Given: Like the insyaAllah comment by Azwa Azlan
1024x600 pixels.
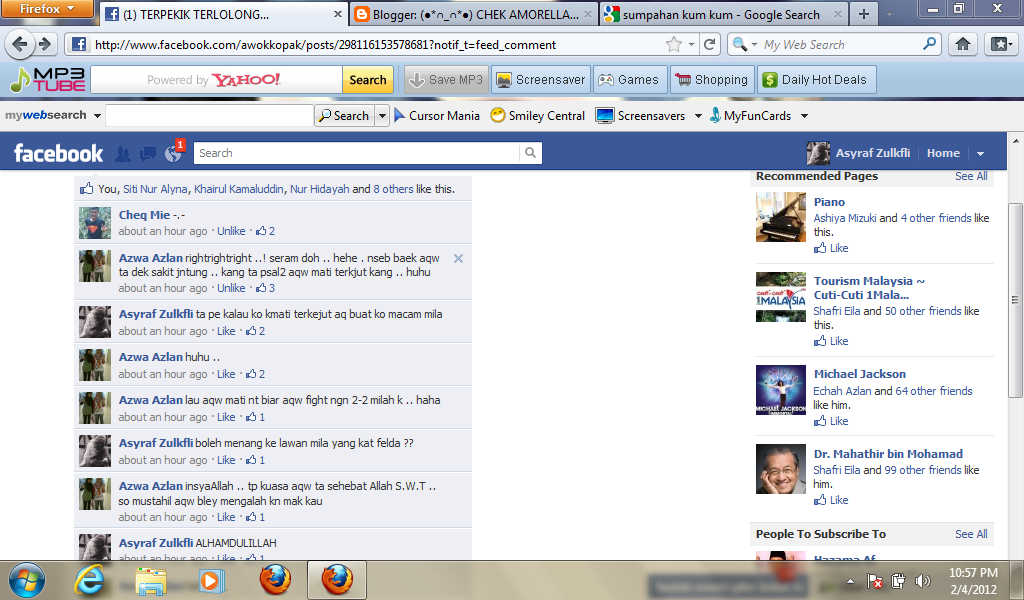Looking at the screenshot, I should [226, 517].
